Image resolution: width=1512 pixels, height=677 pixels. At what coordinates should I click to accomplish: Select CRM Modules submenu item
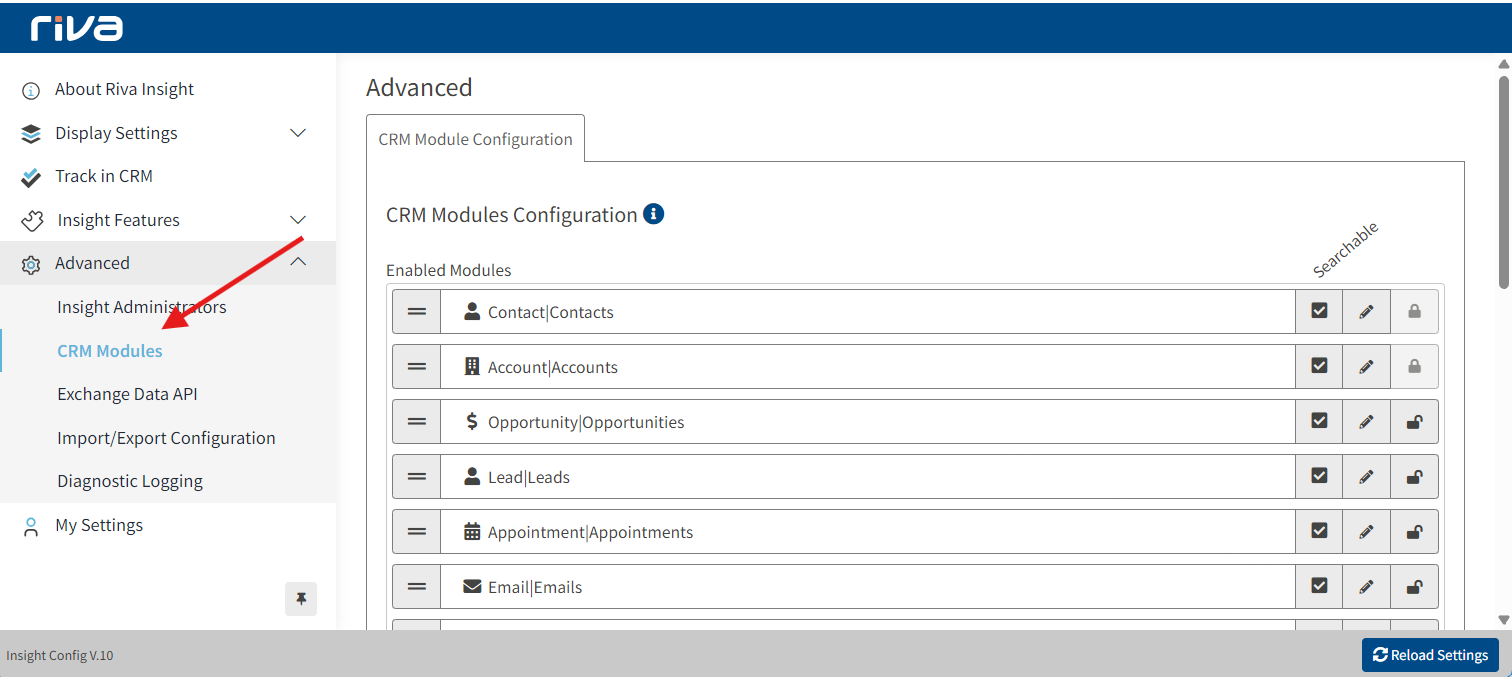[110, 351]
